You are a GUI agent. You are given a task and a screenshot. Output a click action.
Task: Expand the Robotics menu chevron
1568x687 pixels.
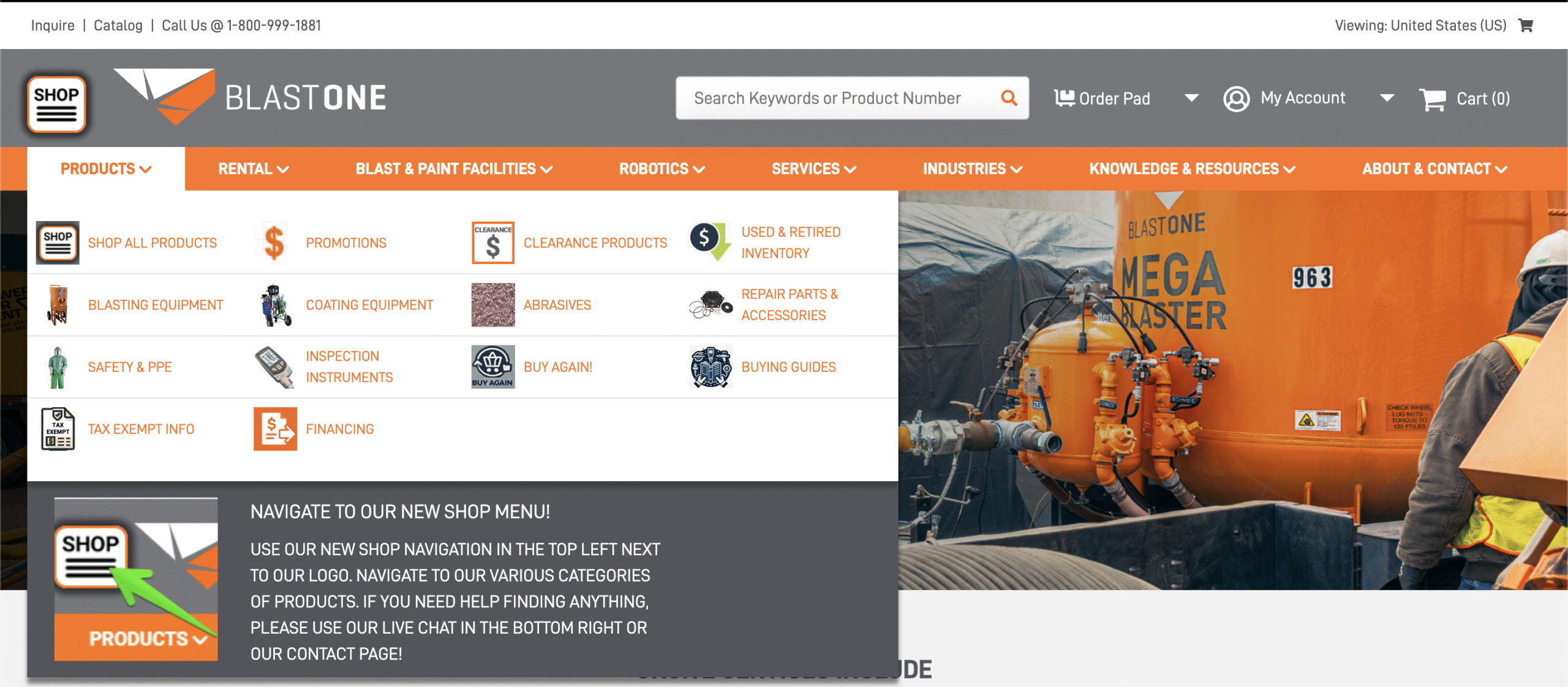[699, 170]
